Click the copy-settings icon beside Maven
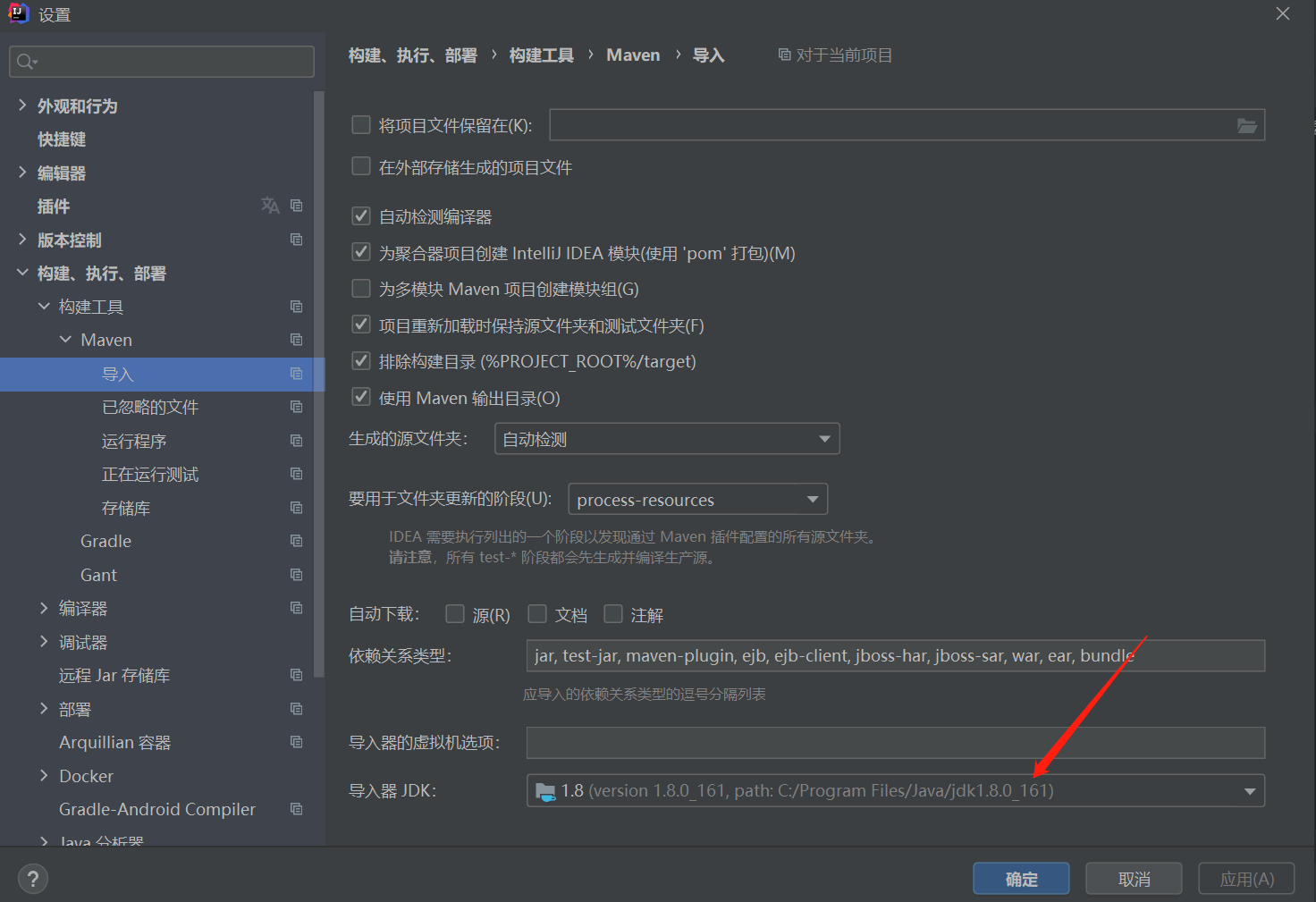1316x902 pixels. (x=296, y=340)
